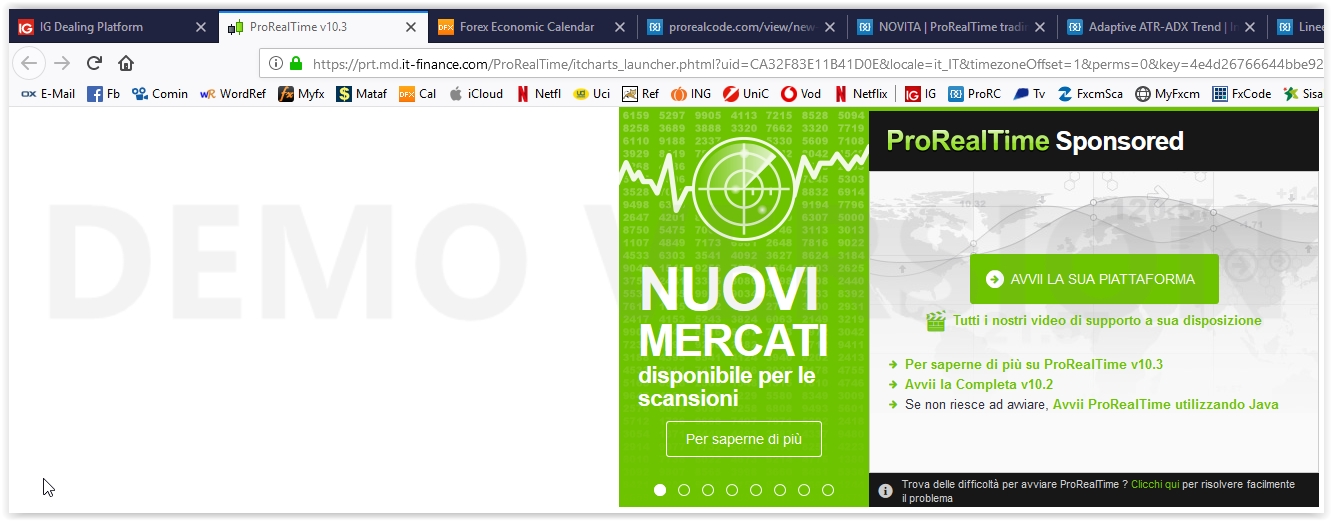The image size is (1332, 521).
Task: Select the fifth carousel dot
Action: pyautogui.click(x=756, y=490)
